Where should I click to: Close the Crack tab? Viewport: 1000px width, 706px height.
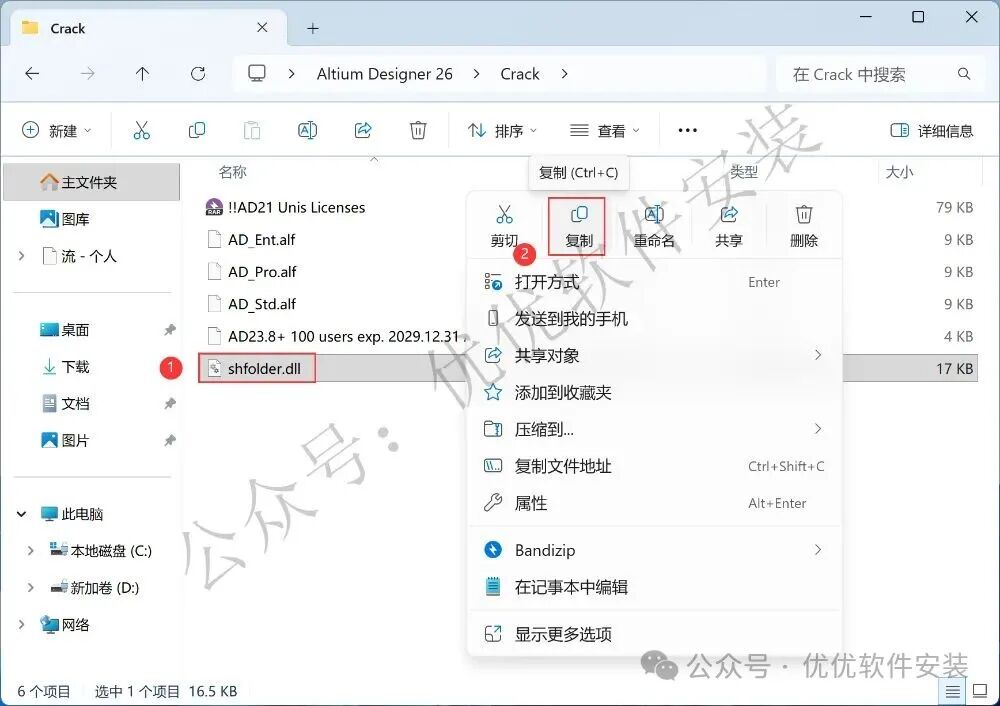pos(262,27)
